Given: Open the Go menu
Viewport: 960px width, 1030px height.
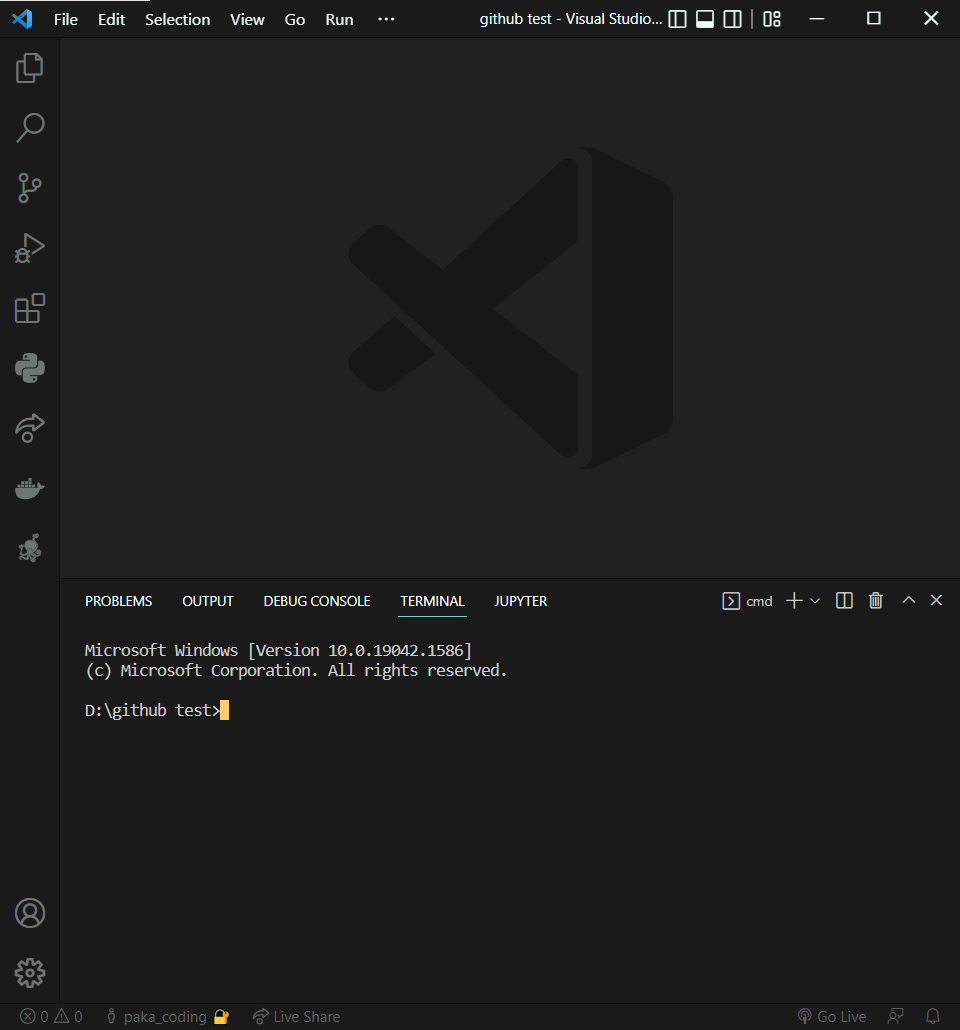Looking at the screenshot, I should tap(294, 20).
